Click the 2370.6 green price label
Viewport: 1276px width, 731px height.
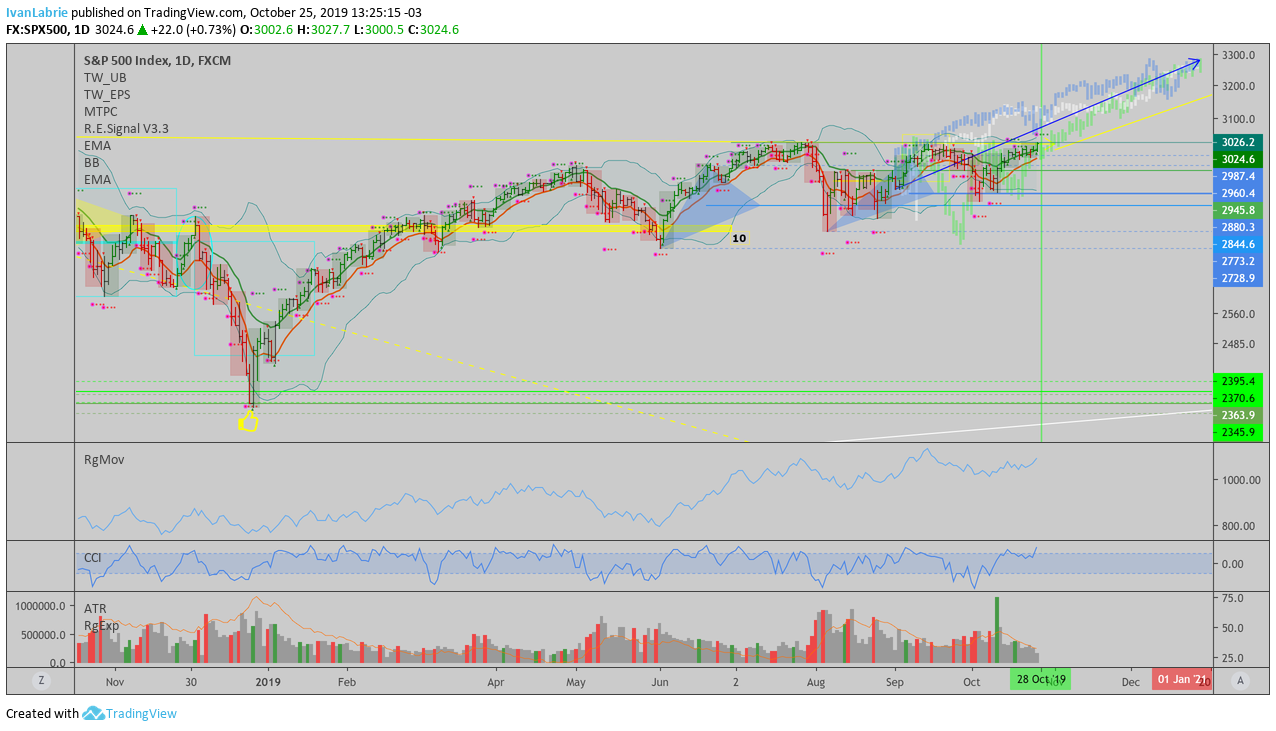tap(1238, 398)
